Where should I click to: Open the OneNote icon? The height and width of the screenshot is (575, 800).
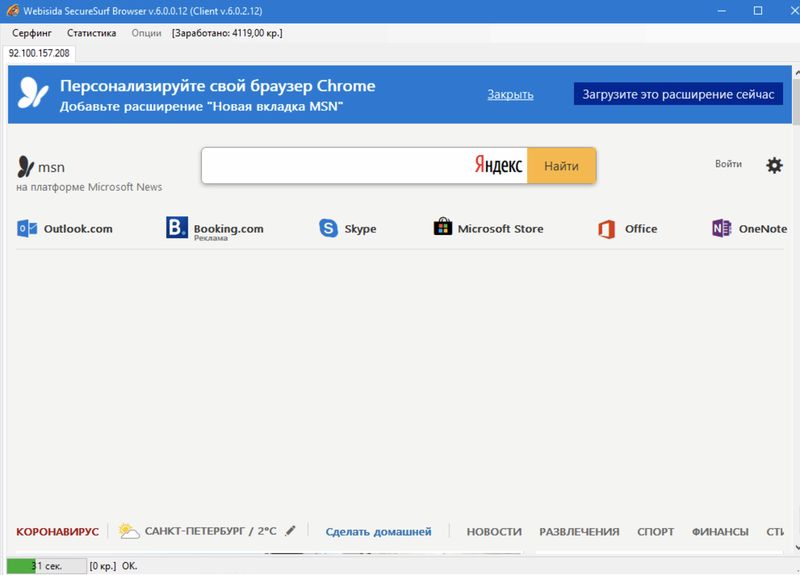721,229
